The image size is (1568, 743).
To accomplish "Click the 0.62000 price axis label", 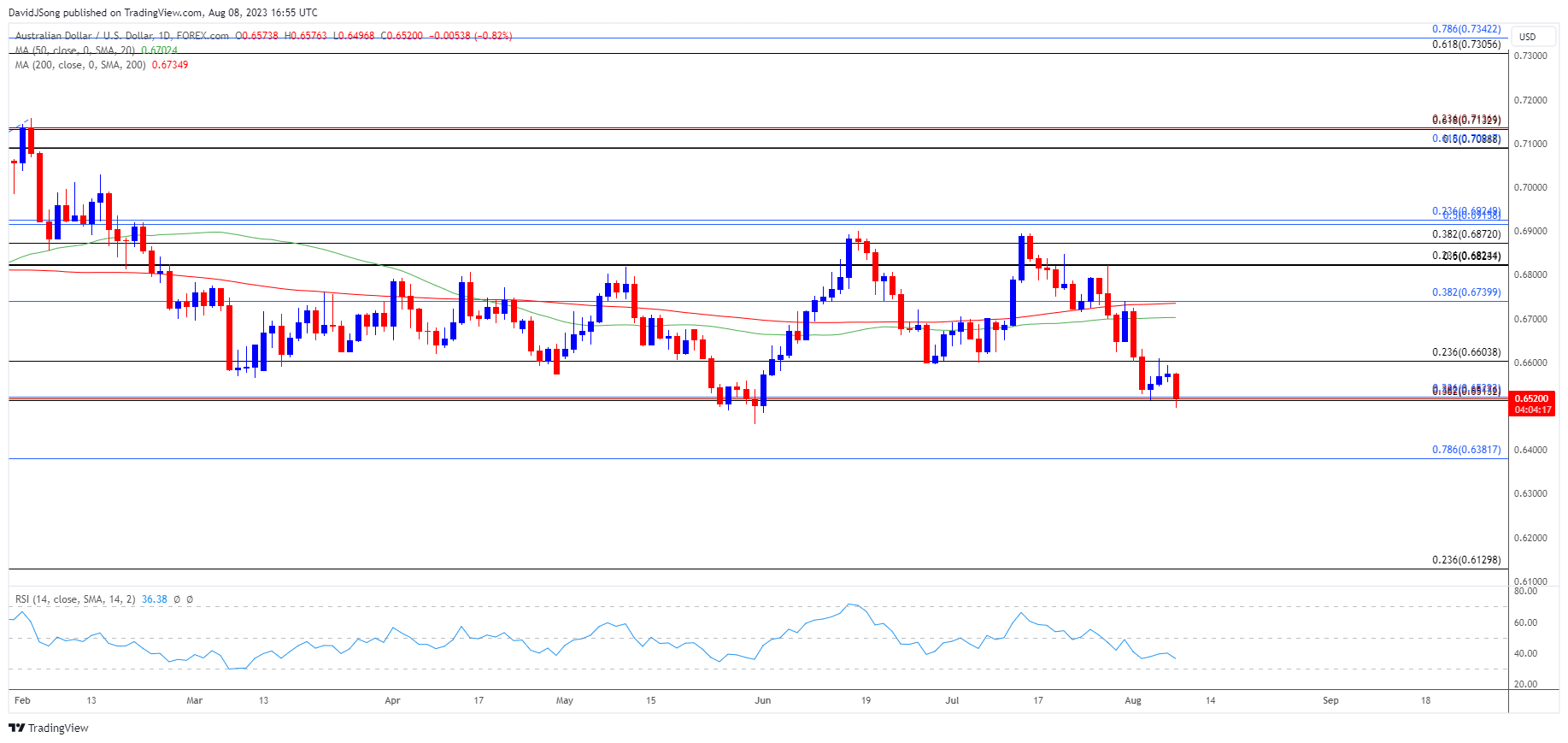I will 1530,538.
